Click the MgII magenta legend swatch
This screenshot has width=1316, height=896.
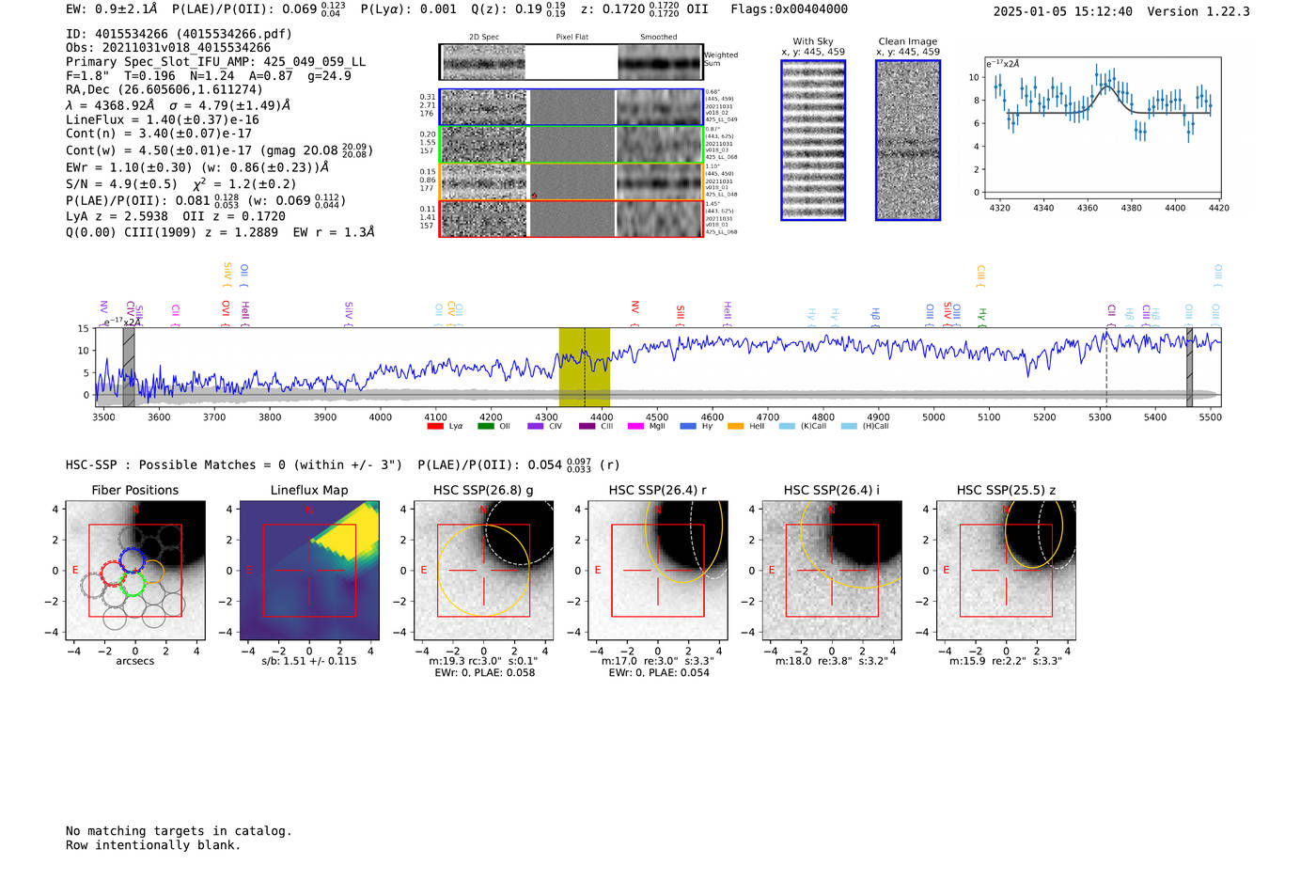635,426
